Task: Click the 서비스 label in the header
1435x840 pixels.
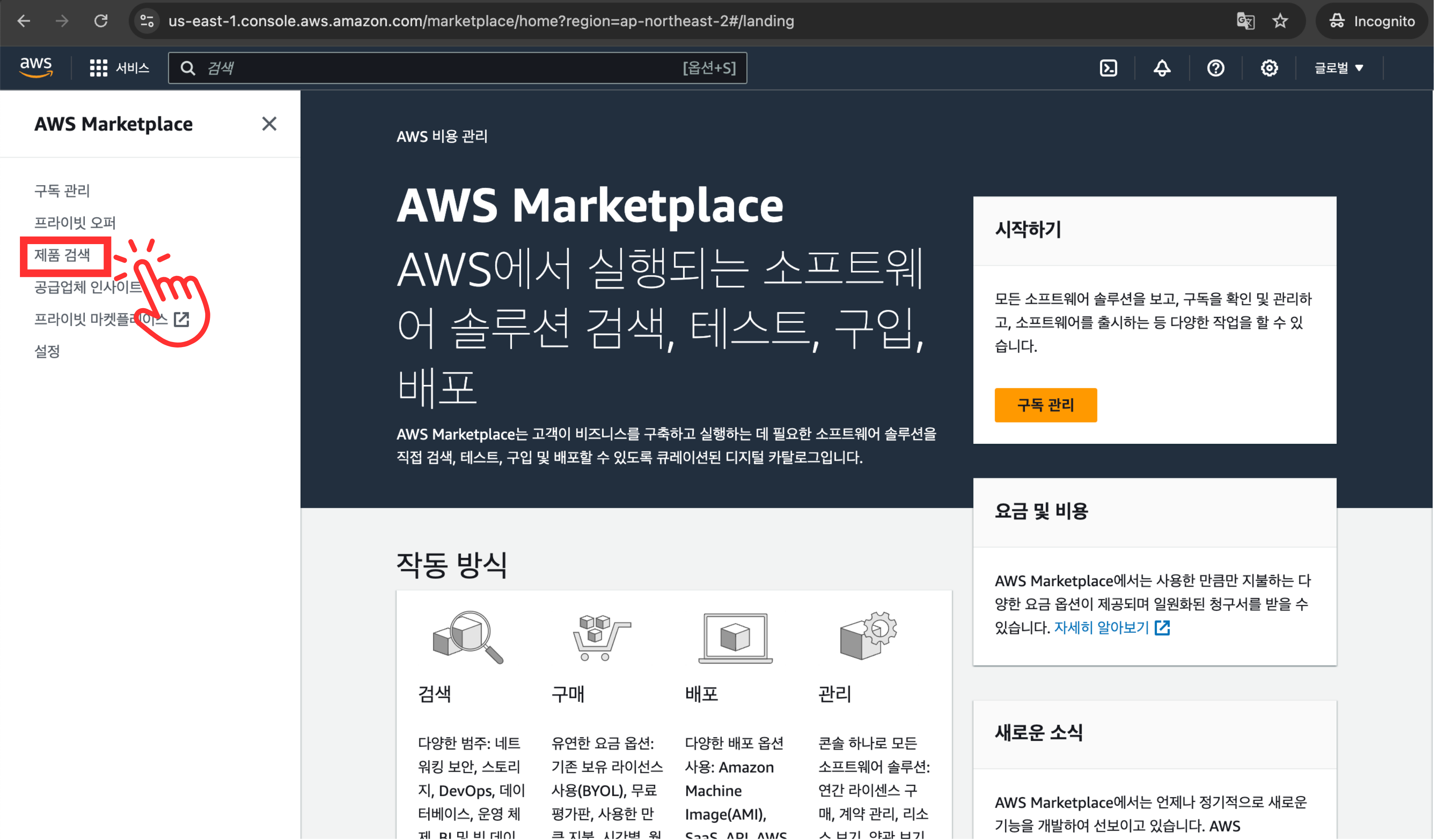Action: click(132, 68)
